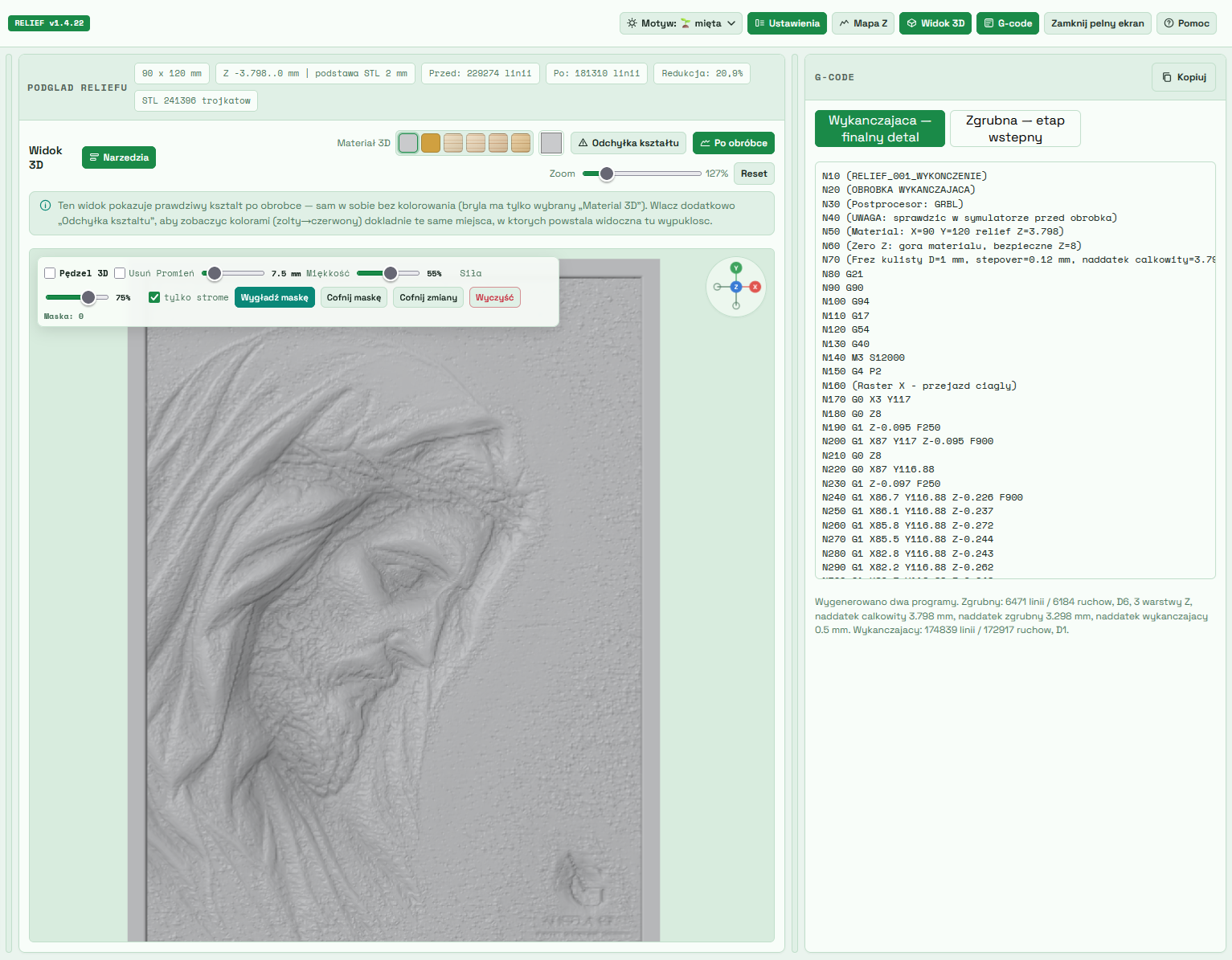
Task: Click the red Wyczyść button
Action: coord(494,297)
